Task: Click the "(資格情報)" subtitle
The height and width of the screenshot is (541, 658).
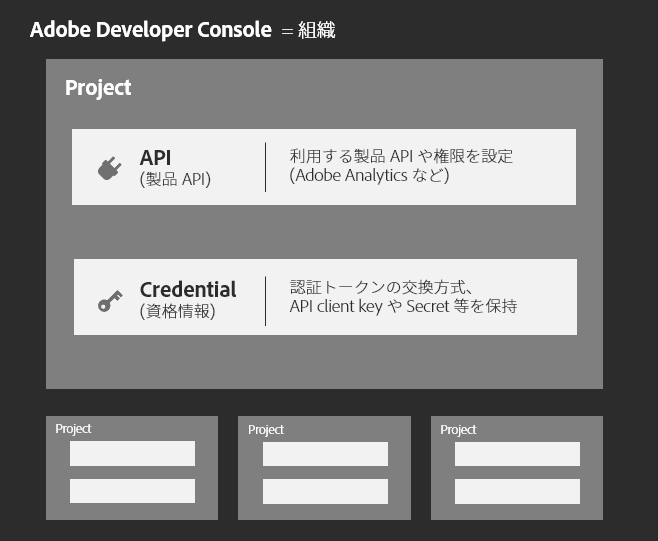Action: (x=178, y=311)
